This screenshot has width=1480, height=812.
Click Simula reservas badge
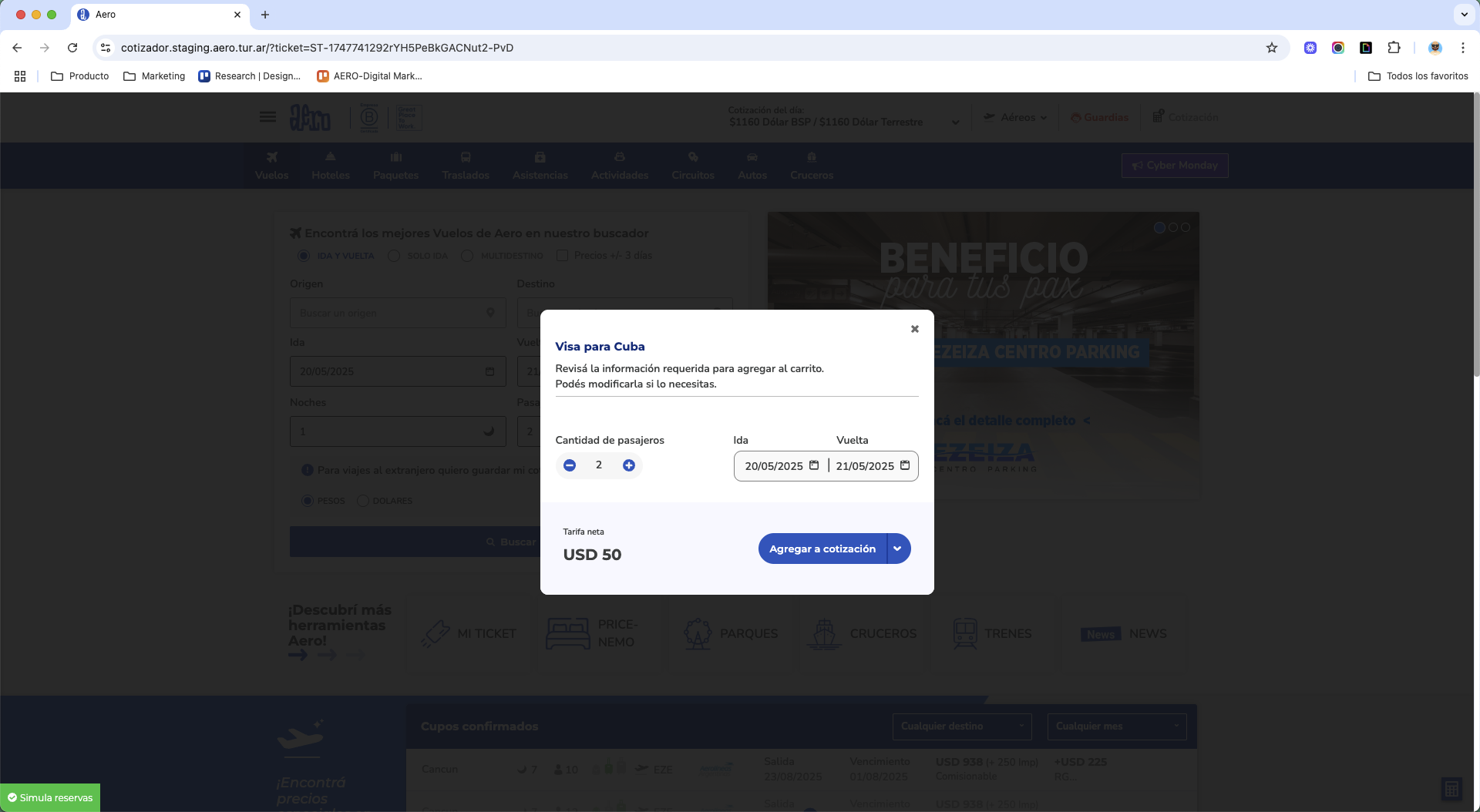(50, 797)
